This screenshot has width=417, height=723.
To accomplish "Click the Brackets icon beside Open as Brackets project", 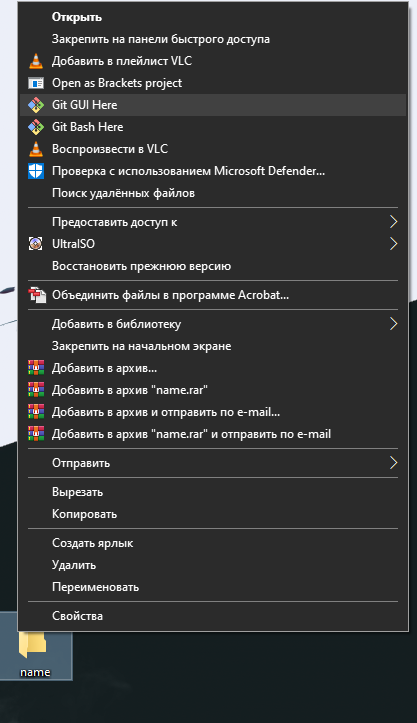I will click(x=36, y=83).
